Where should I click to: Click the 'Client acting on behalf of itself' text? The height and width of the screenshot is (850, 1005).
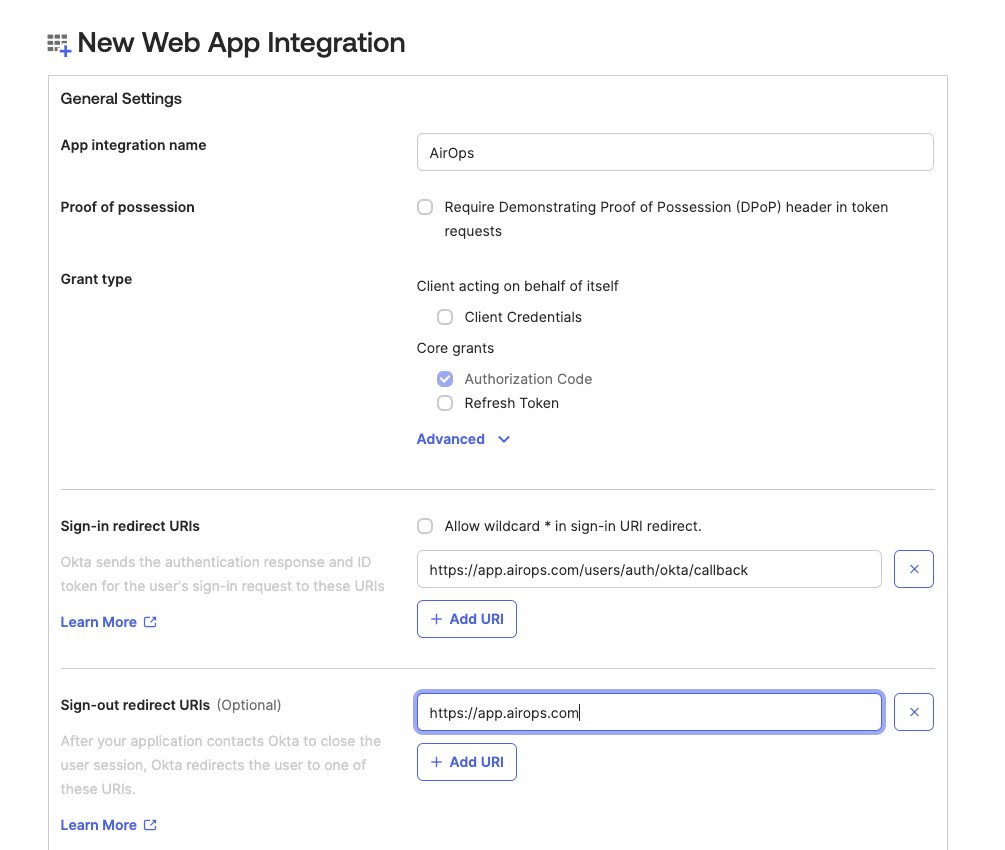517,286
